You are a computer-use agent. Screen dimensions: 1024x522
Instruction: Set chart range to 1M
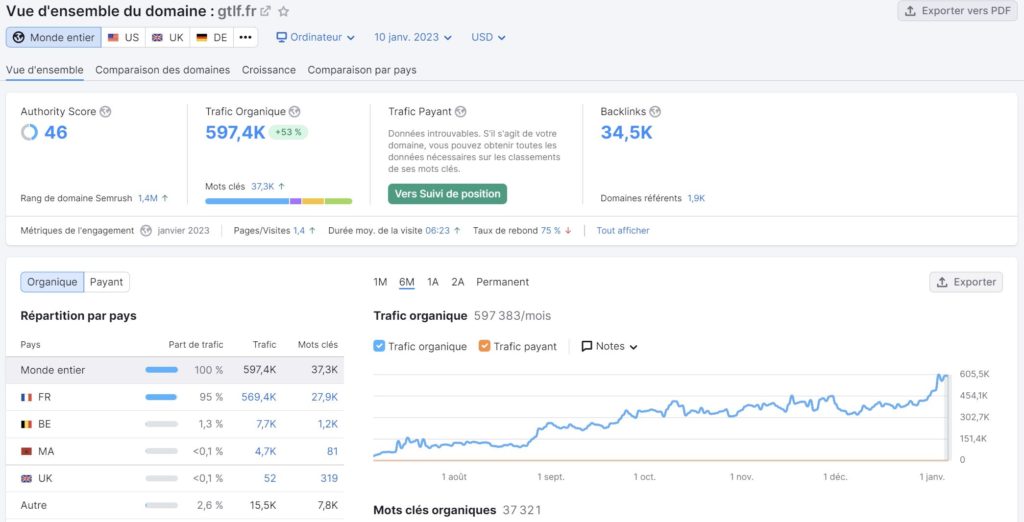pyautogui.click(x=380, y=282)
